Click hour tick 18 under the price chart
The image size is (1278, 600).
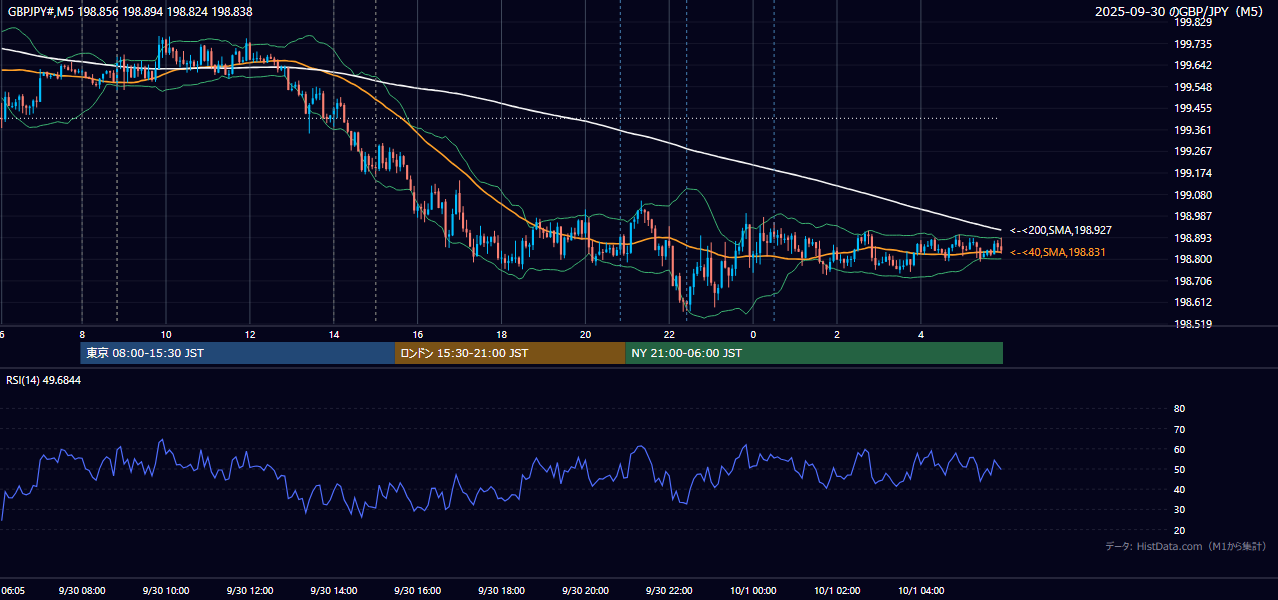502,335
